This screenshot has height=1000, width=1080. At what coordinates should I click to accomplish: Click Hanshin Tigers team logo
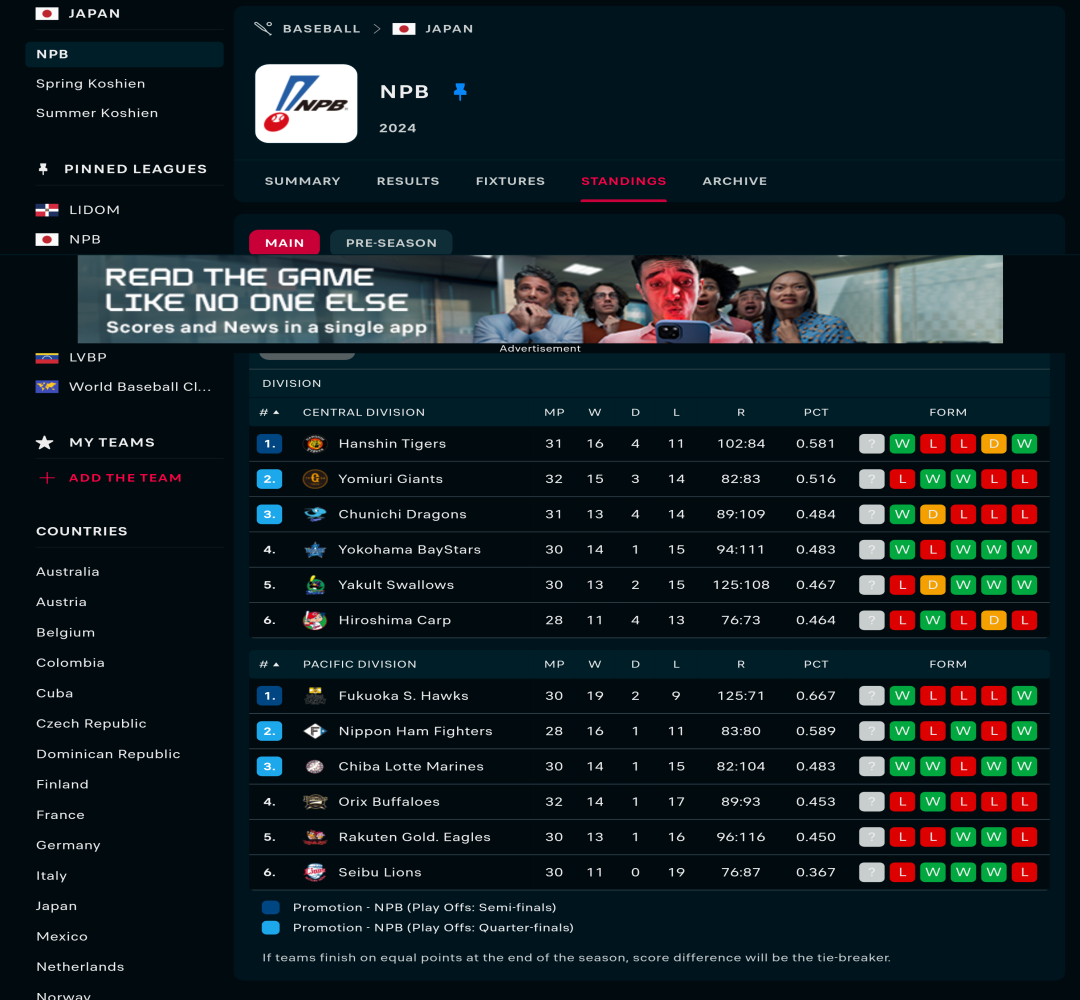point(315,444)
